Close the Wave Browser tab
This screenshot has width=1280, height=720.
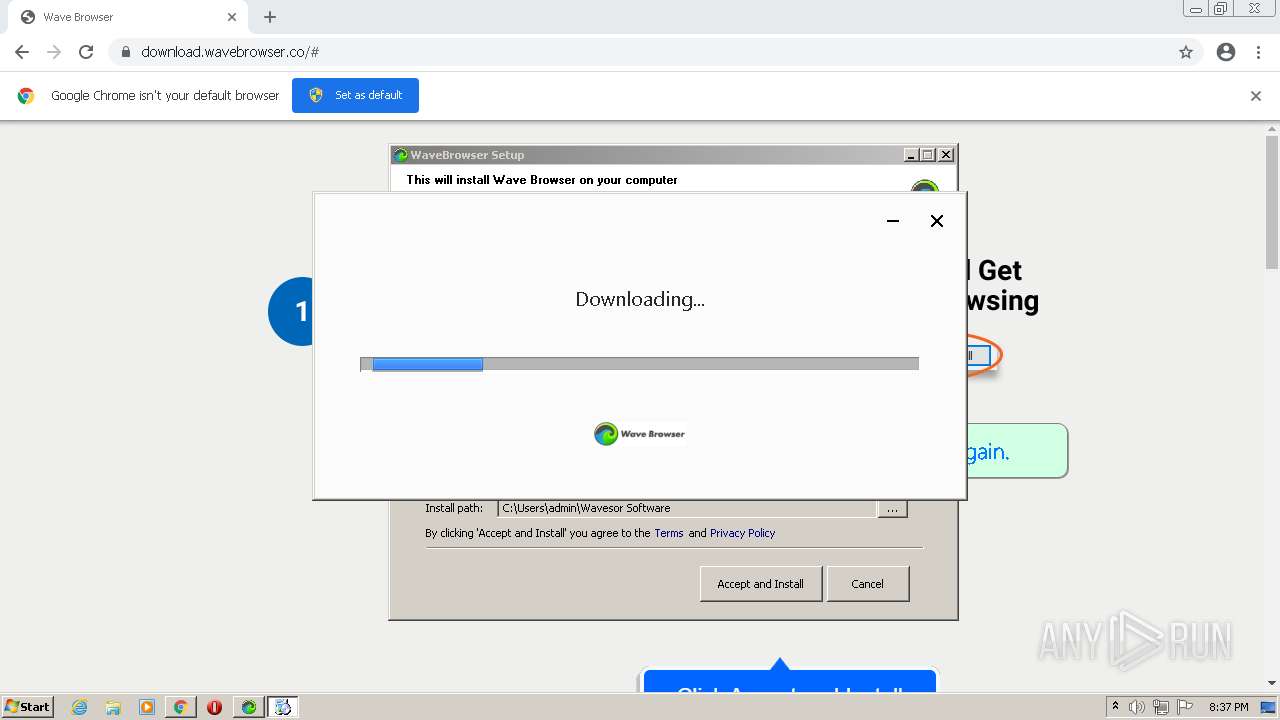[232, 17]
